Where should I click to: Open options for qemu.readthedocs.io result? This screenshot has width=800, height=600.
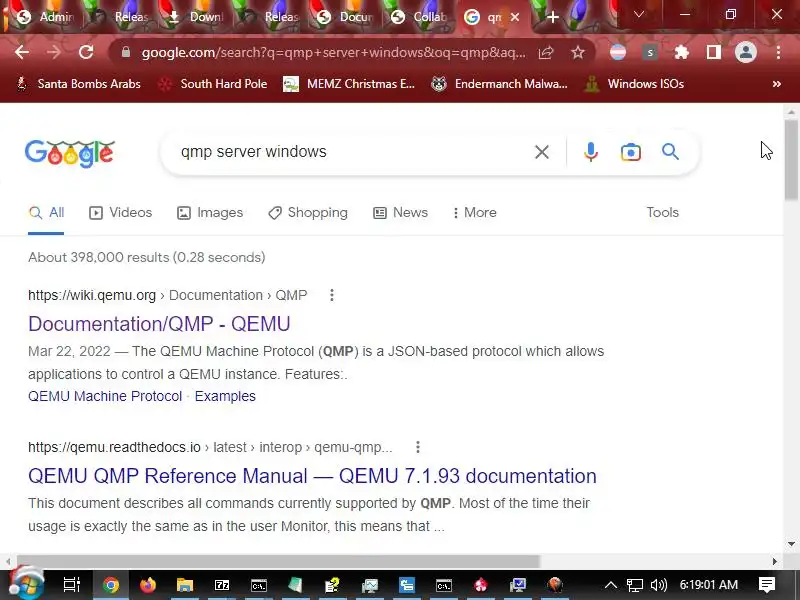418,447
